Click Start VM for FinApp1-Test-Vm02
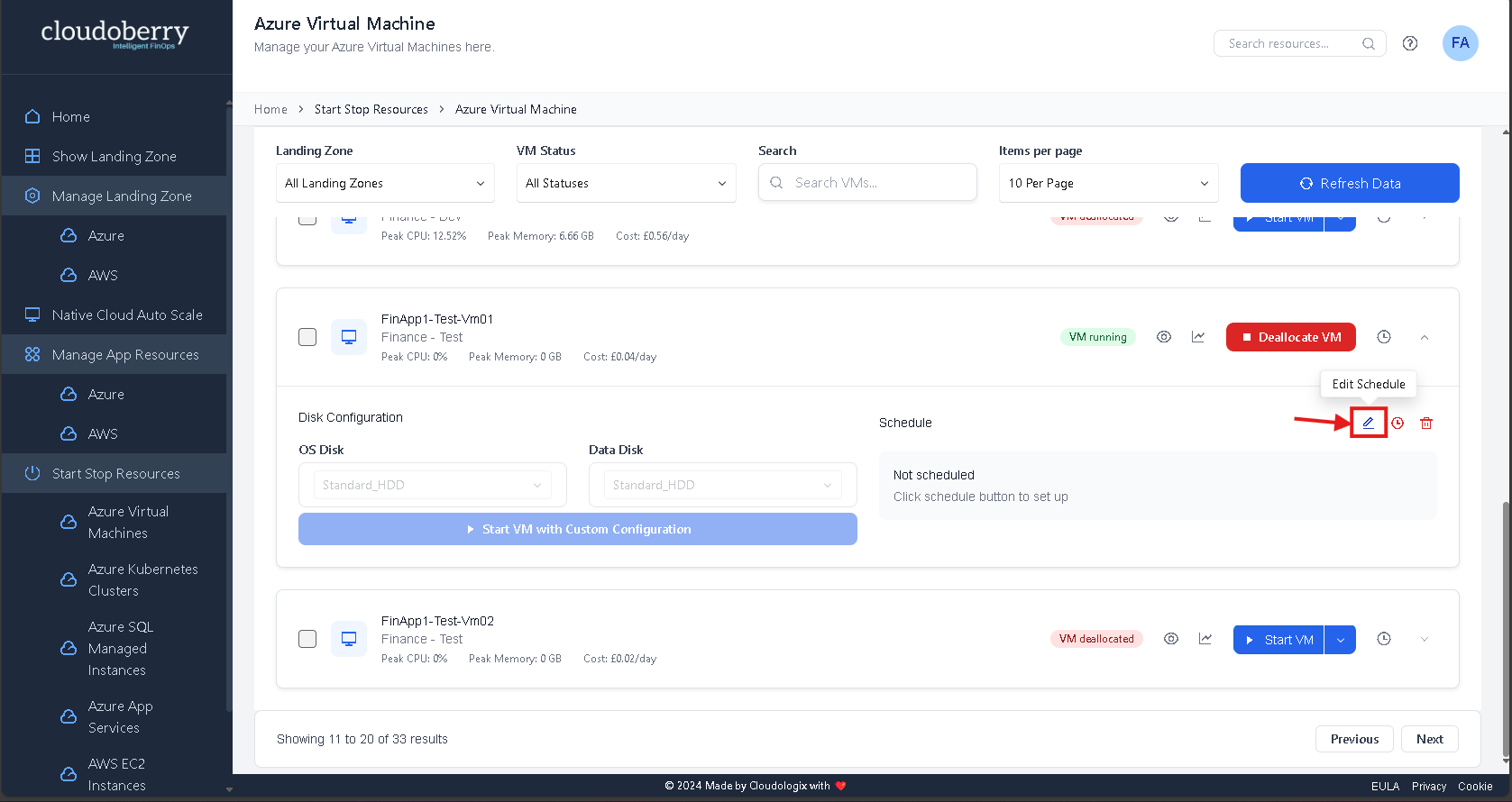 pyautogui.click(x=1278, y=640)
